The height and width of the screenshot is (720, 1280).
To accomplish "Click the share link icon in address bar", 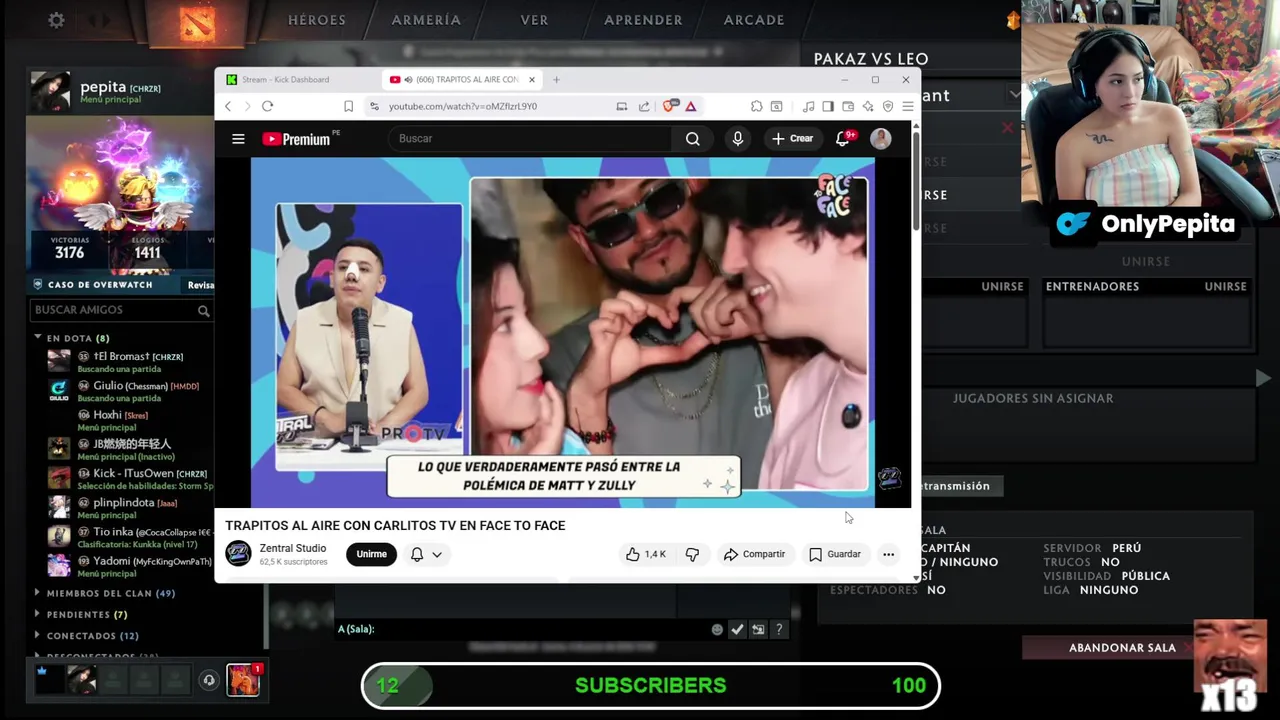I will click(x=644, y=106).
